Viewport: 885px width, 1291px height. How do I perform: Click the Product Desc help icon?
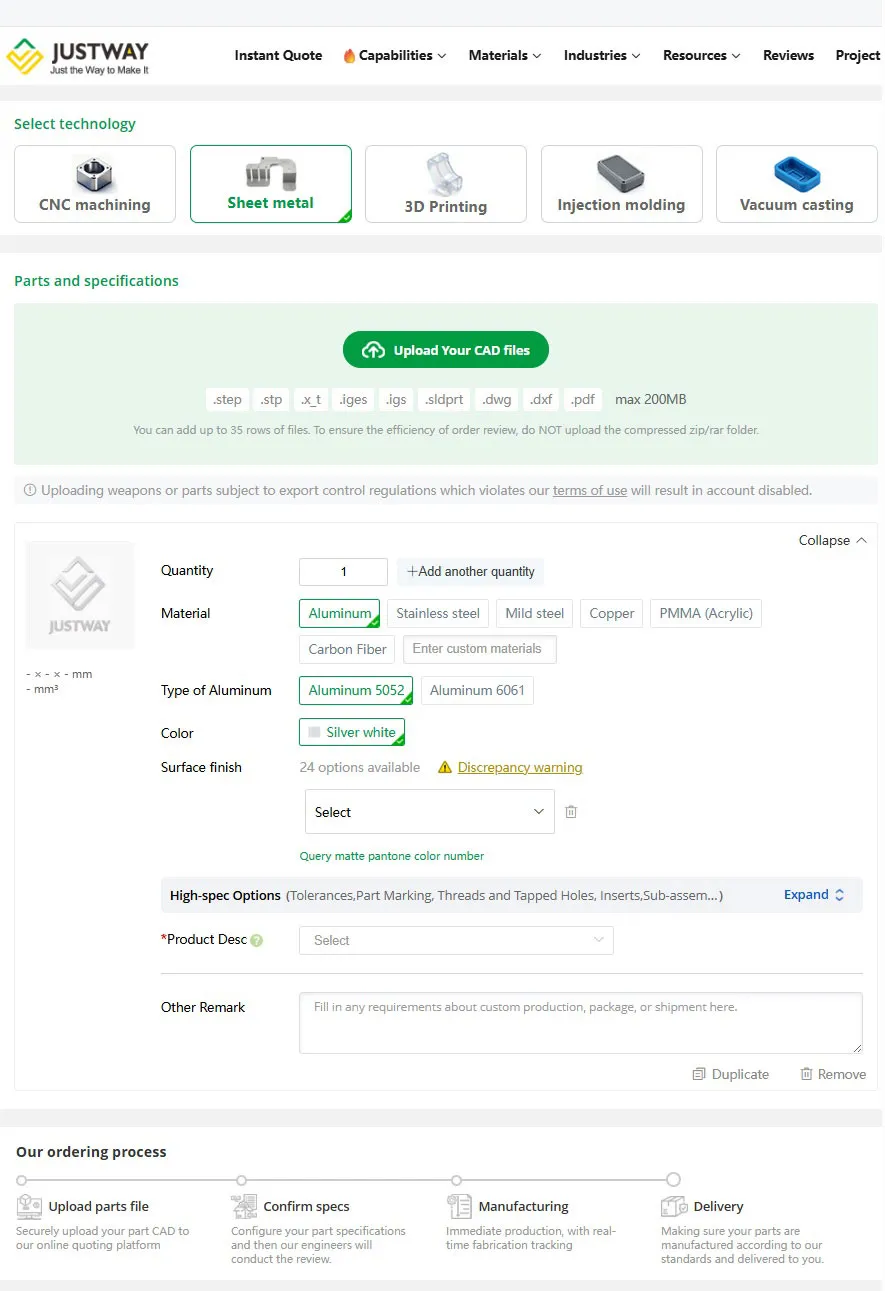(x=257, y=940)
